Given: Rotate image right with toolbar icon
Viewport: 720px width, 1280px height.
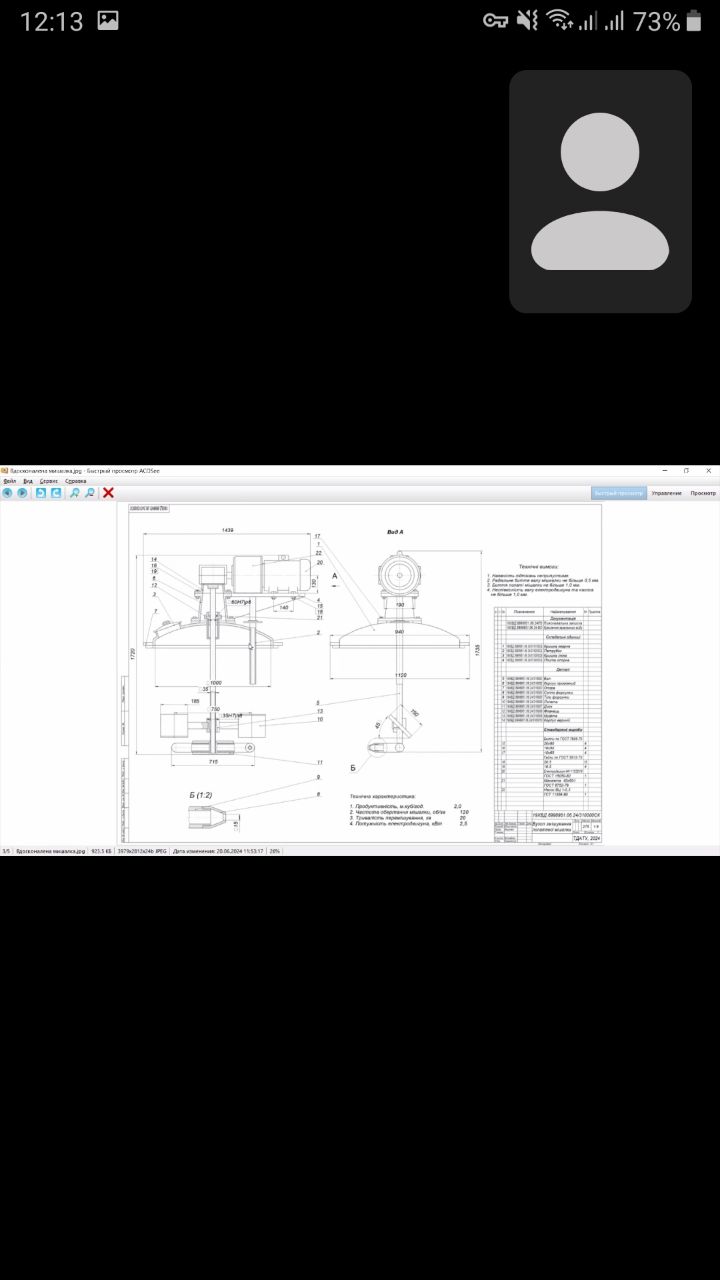Looking at the screenshot, I should point(56,493).
